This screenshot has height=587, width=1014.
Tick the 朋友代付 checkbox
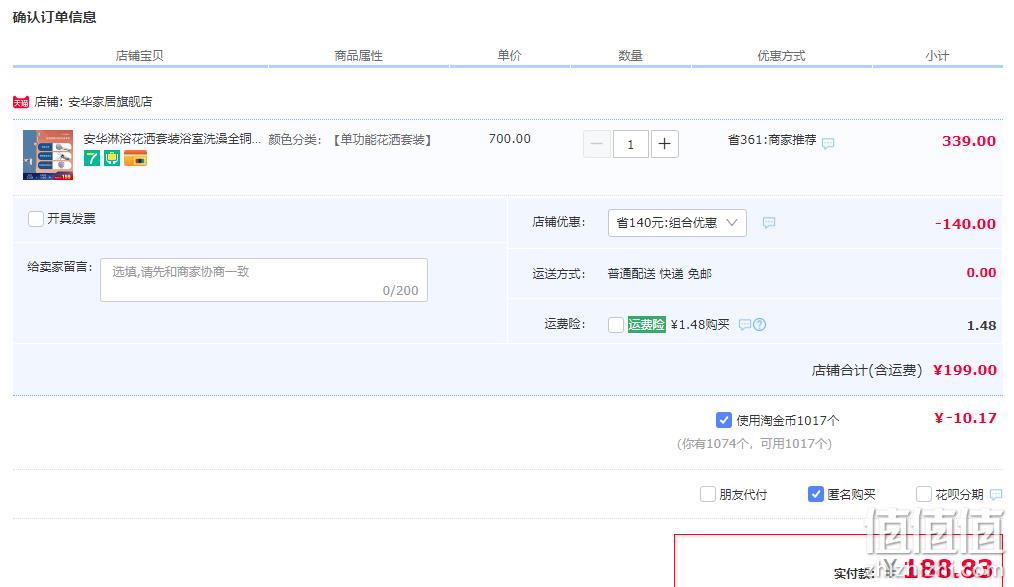coord(708,495)
